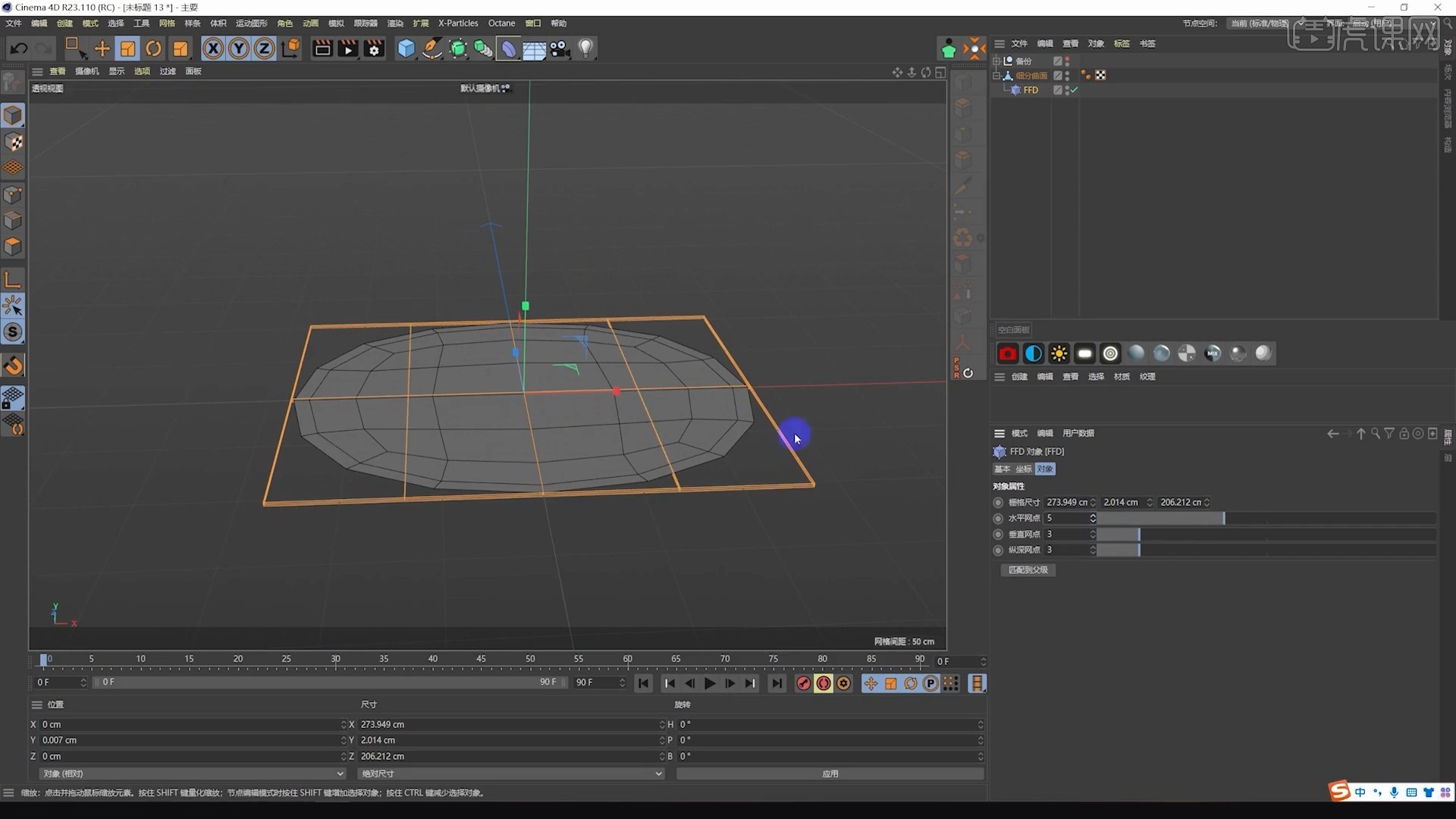This screenshot has width=1456, height=819.
Task: Select the Cube primitive icon
Action: pyautogui.click(x=406, y=48)
